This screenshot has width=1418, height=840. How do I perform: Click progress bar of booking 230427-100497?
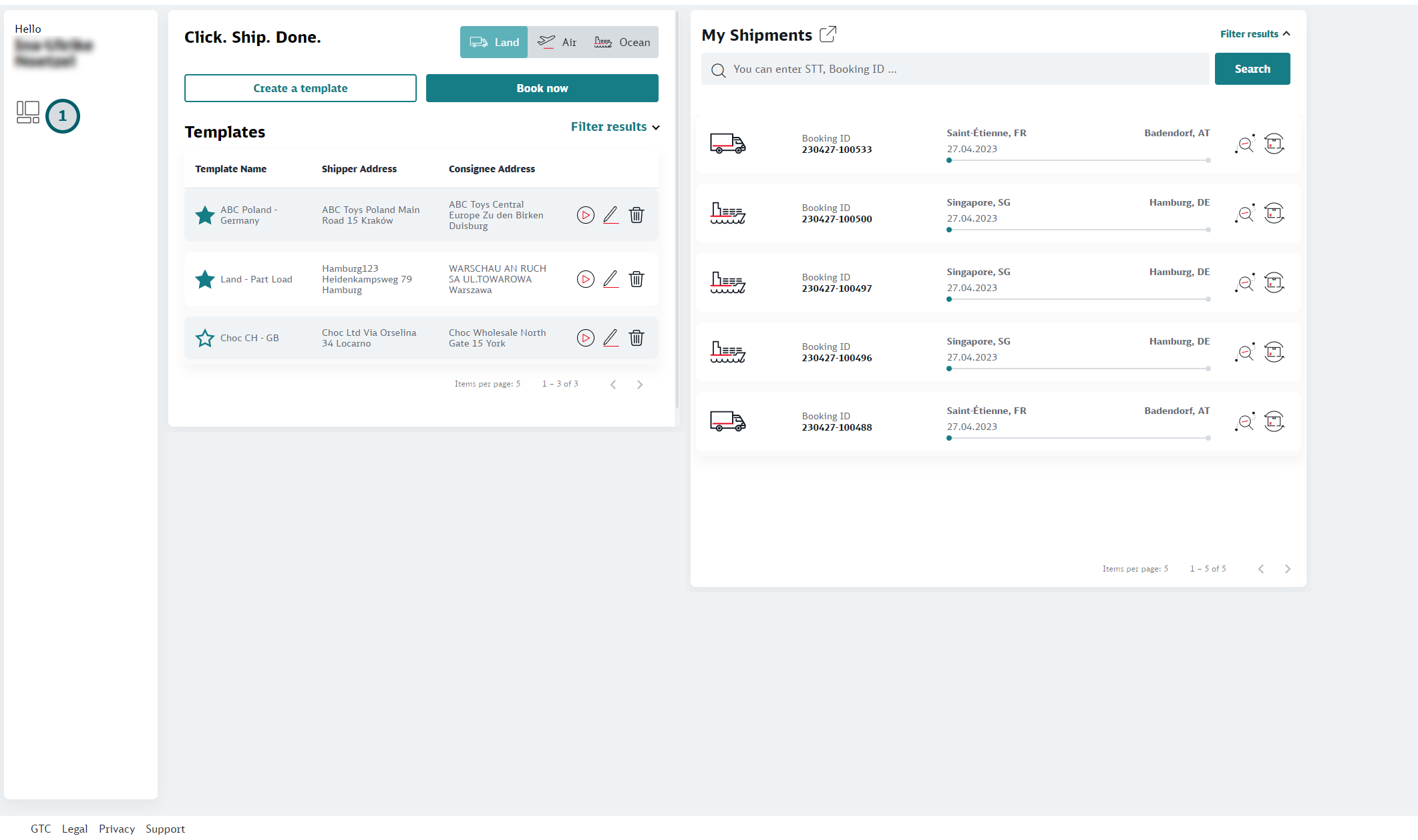click(x=1078, y=299)
